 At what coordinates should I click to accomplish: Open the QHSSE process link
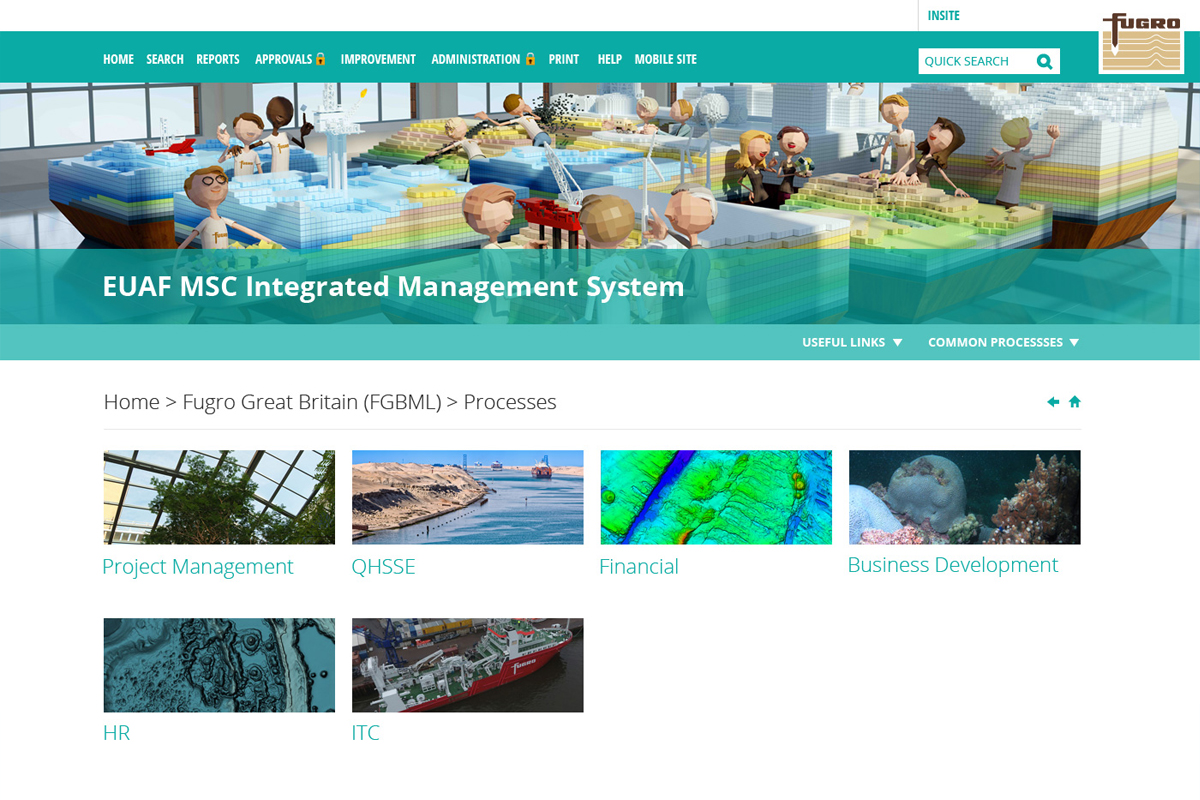click(x=383, y=567)
